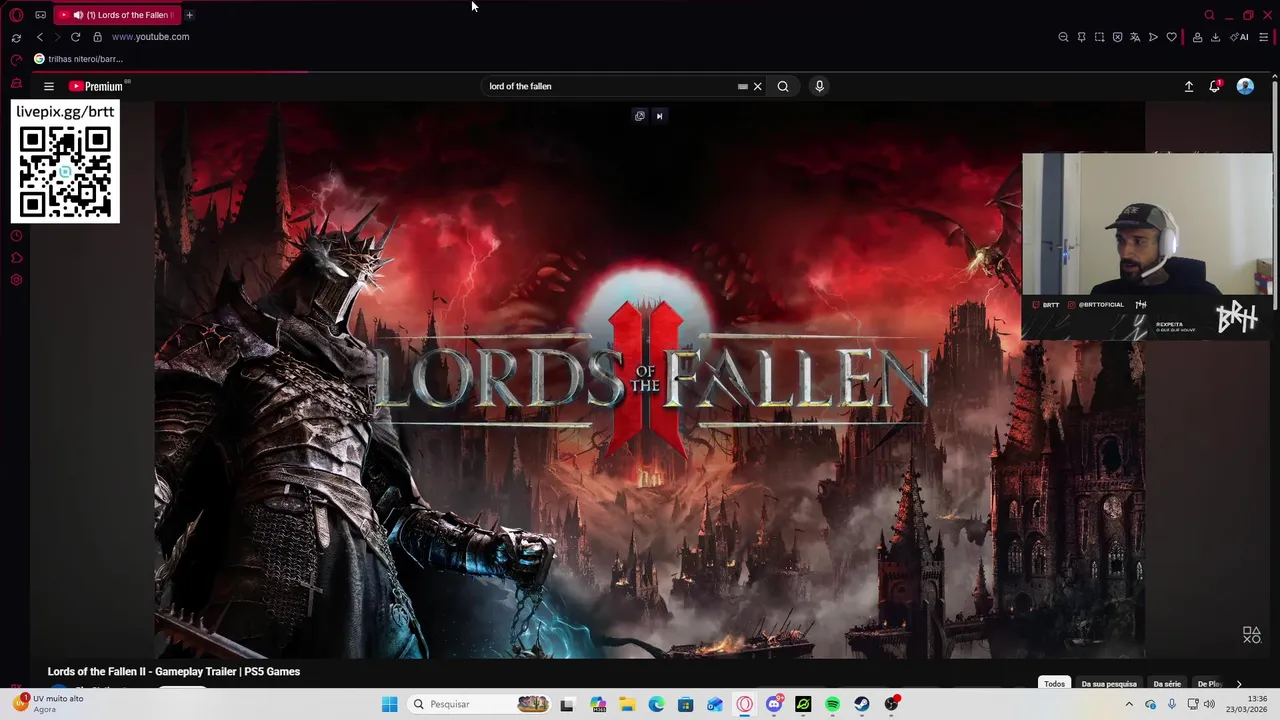Screen dimensions: 1280x720
Task: Take a snapshot with the capture icon
Action: pyautogui.click(x=1099, y=37)
